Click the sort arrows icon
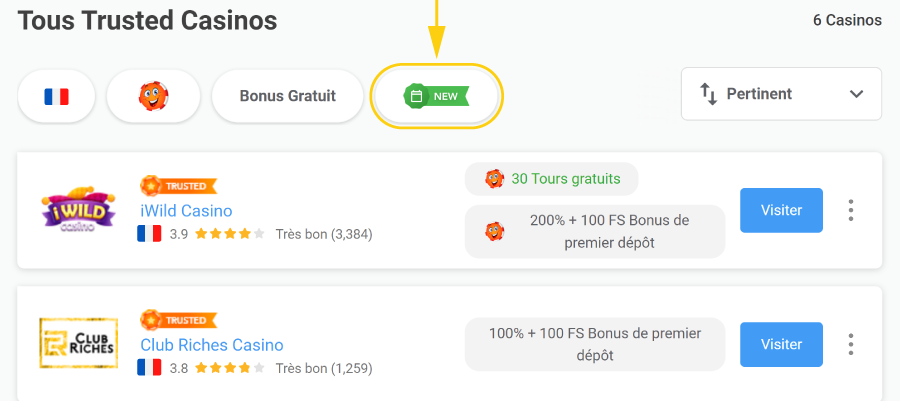This screenshot has width=900, height=401. click(x=709, y=94)
